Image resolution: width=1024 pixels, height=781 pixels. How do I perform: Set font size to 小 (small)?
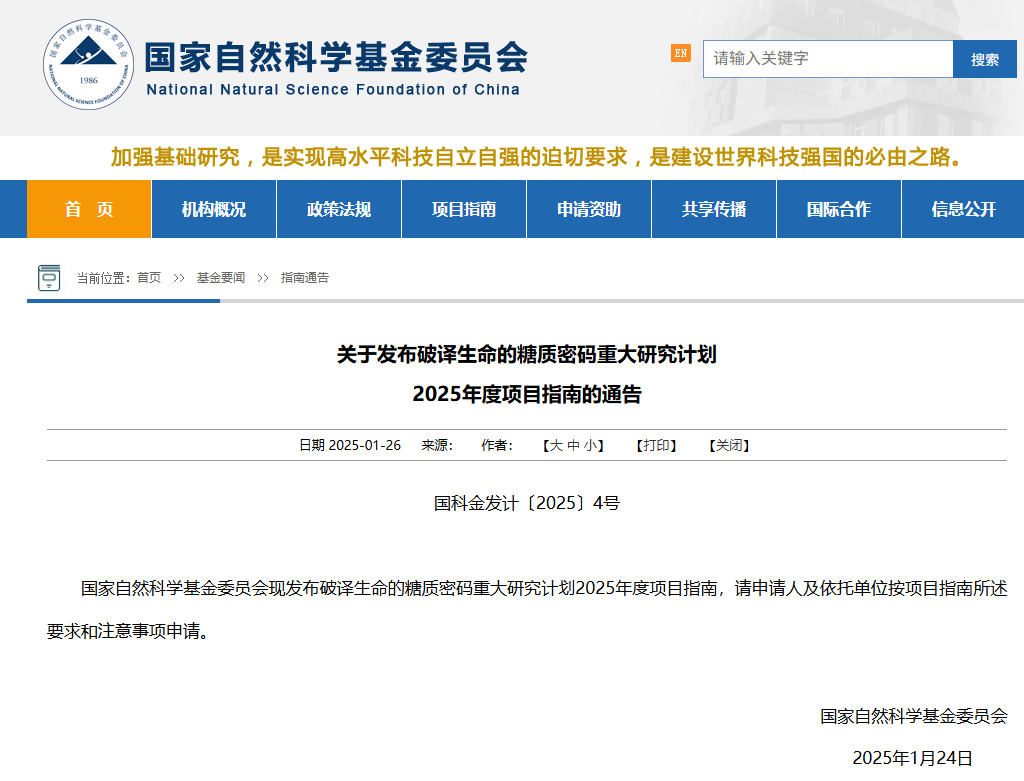tap(590, 445)
